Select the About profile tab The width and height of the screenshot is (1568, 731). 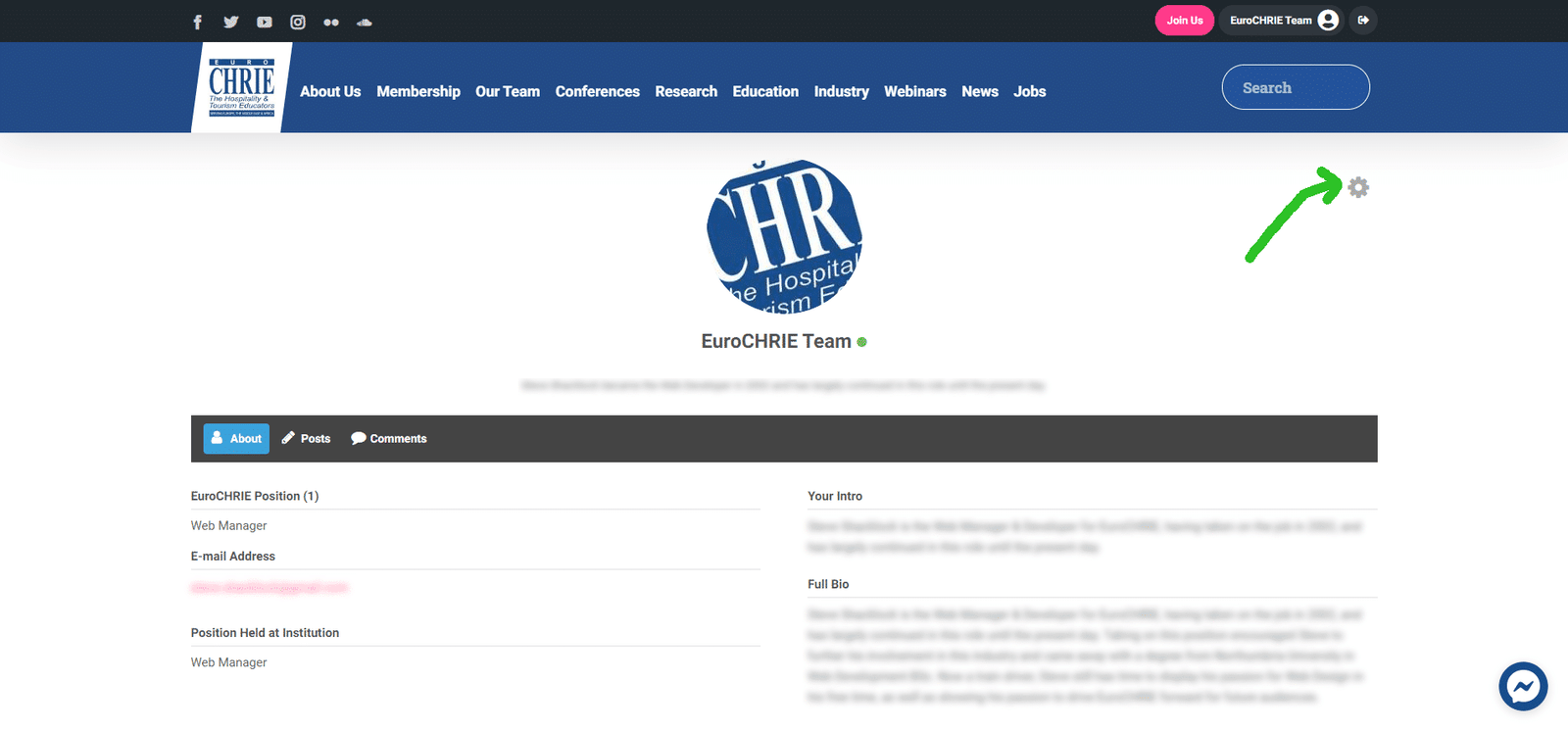[x=236, y=439]
